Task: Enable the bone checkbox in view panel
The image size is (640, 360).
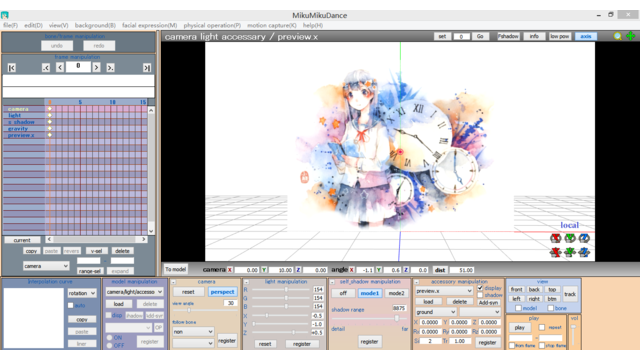Action: pyautogui.click(x=551, y=308)
